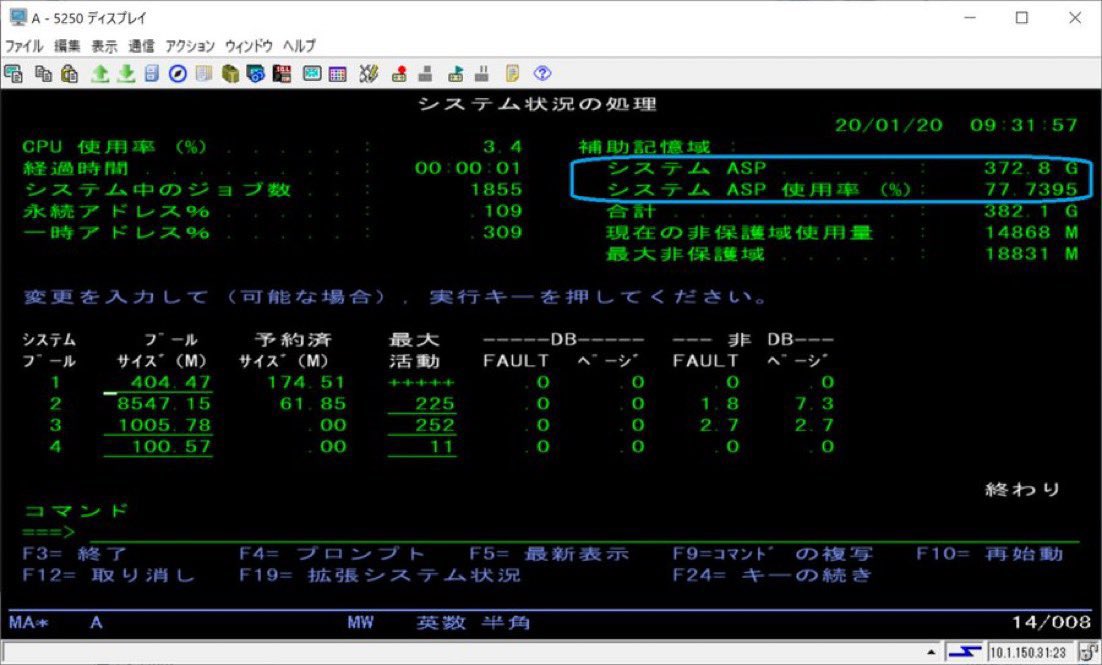Click cursor position 14/008 in status line
Image resolution: width=1102 pixels, height=665 pixels.
[x=1051, y=622]
